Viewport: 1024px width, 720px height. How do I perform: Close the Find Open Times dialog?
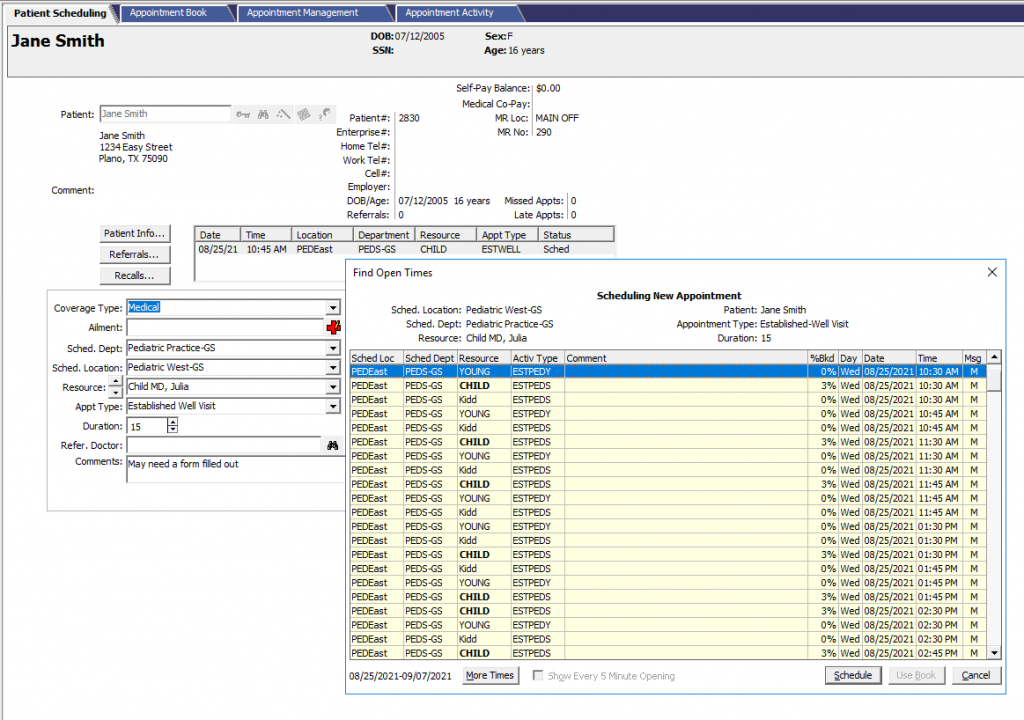(x=992, y=272)
